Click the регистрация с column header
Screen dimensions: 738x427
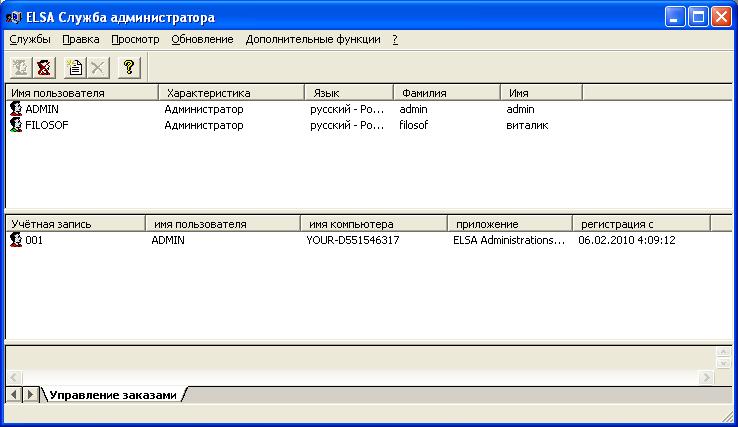point(639,224)
